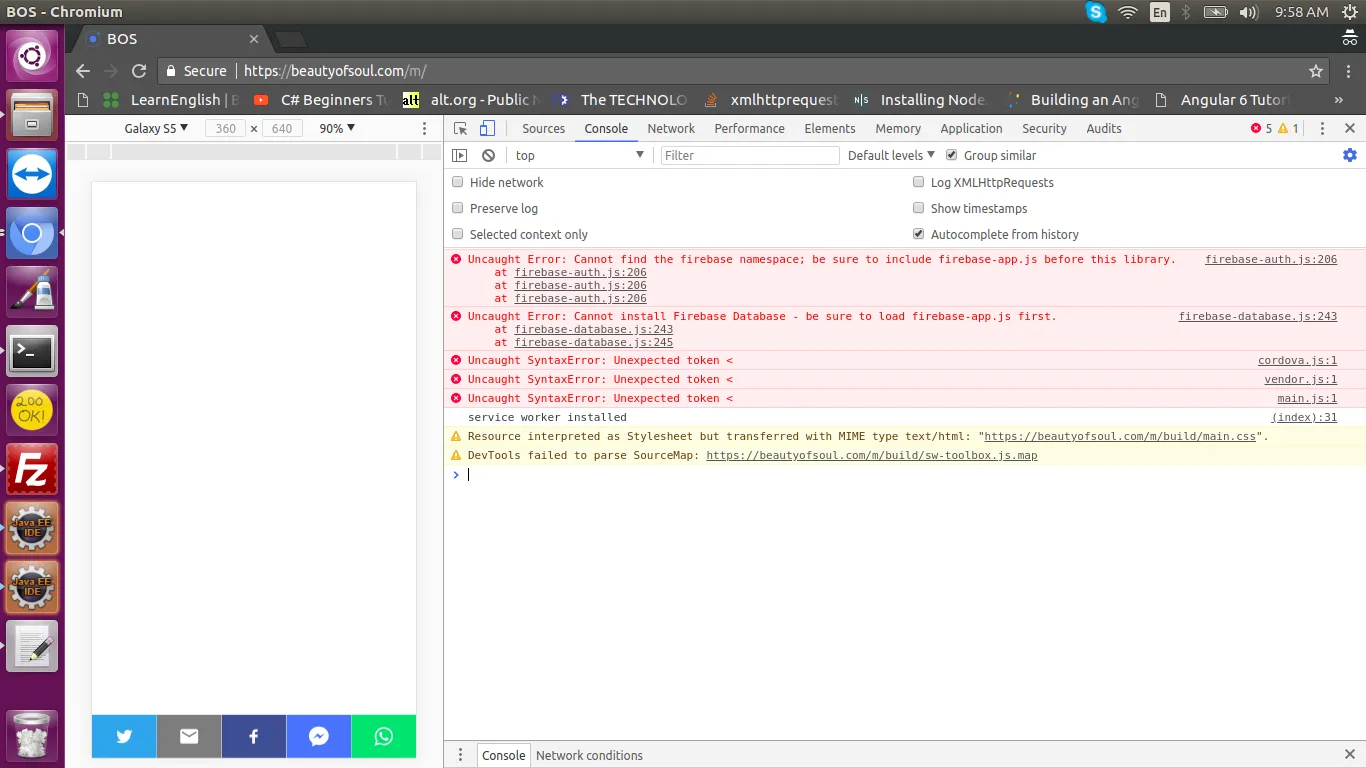Open the LearnEnglish bookmark
Screen dimensions: 1366x768
click(x=171, y=100)
